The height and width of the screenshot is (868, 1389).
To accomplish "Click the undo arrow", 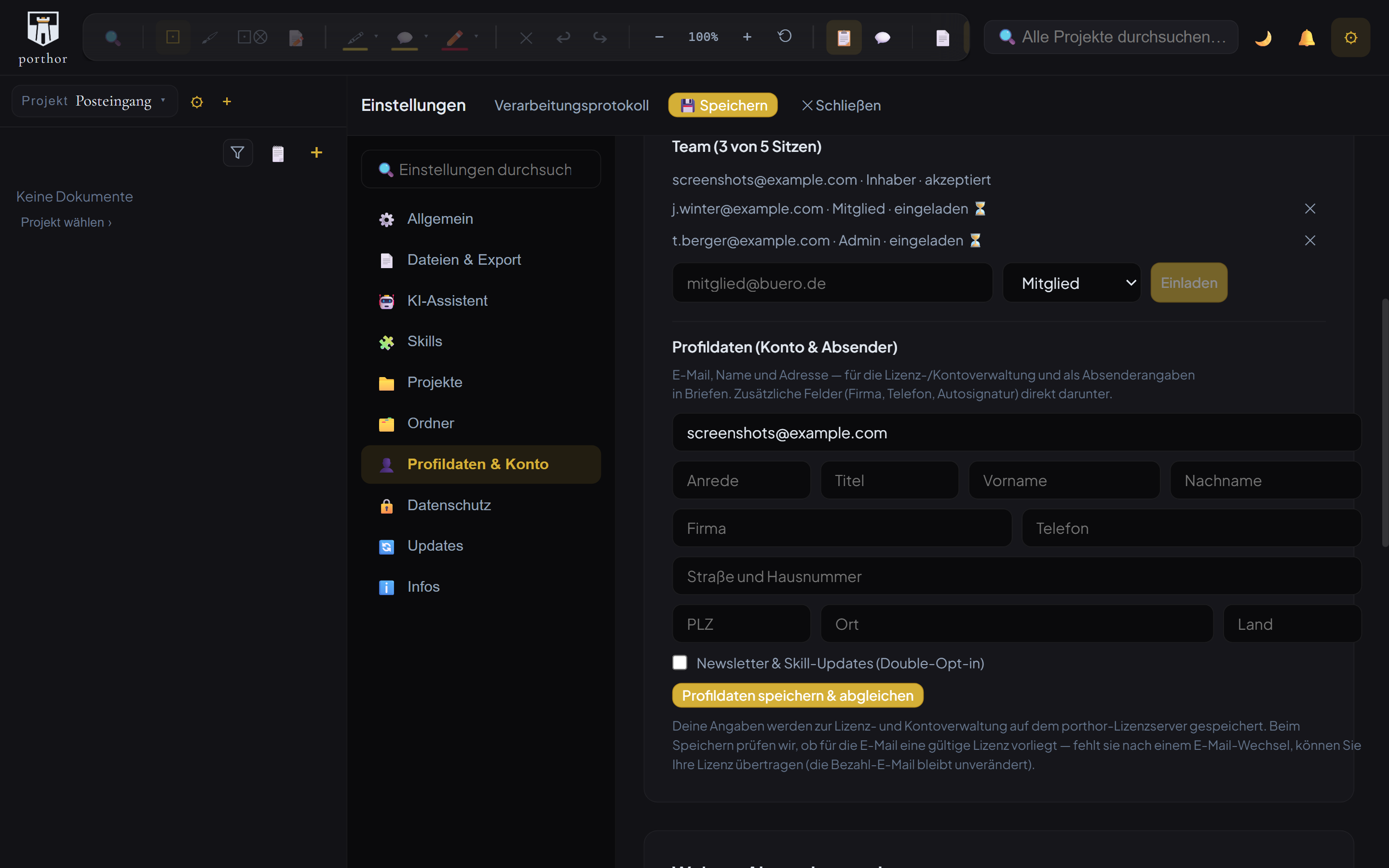I will pyautogui.click(x=563, y=38).
